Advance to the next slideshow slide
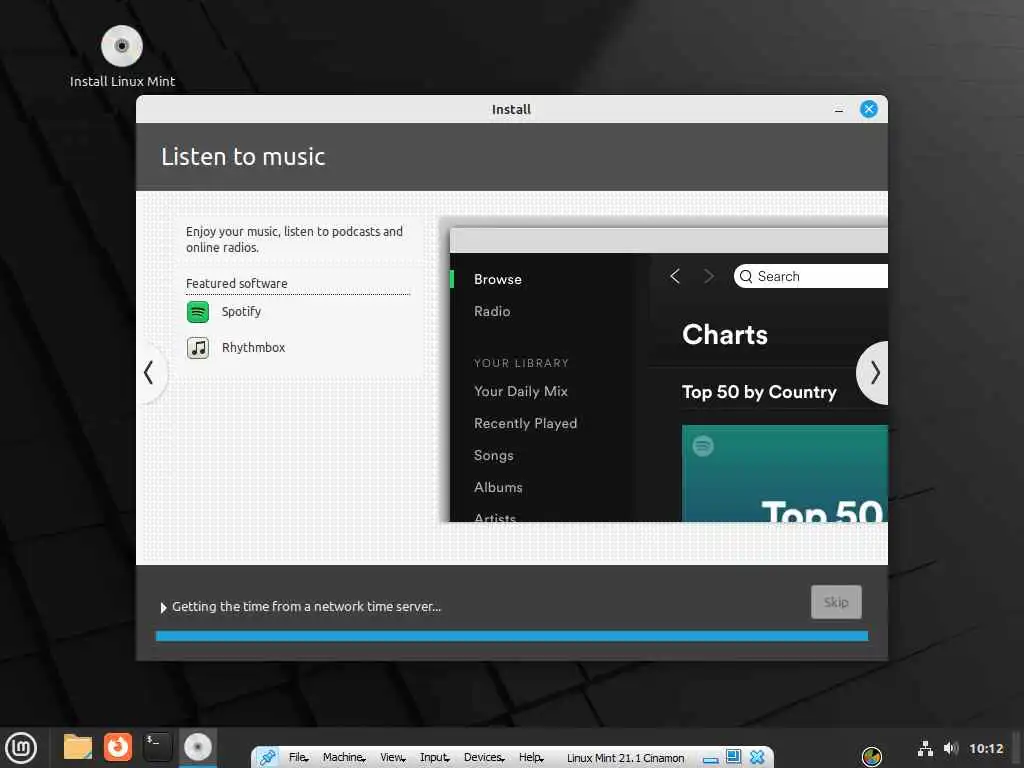The width and height of the screenshot is (1024, 768). pos(873,373)
